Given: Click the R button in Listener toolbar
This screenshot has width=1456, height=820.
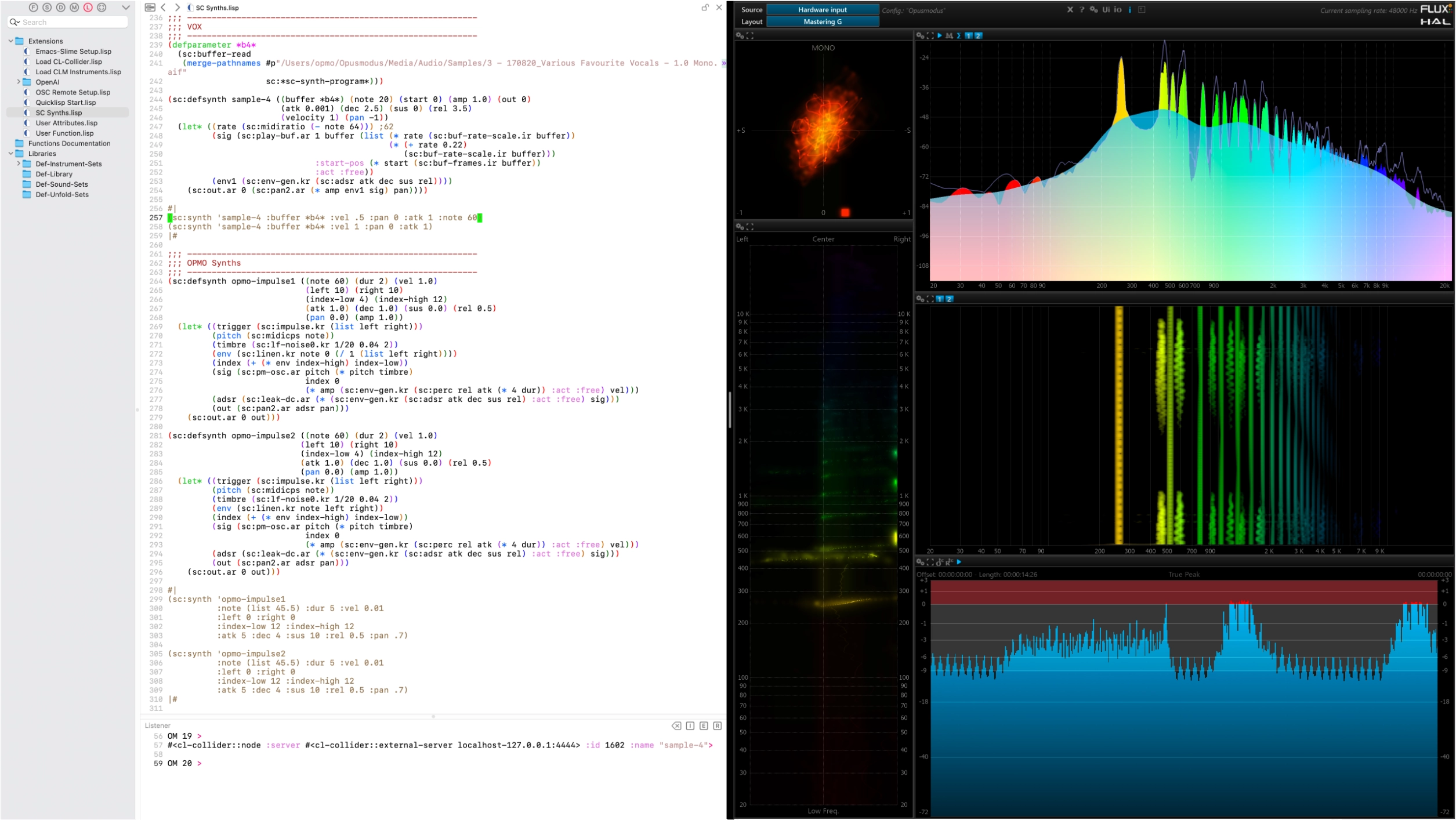Looking at the screenshot, I should [718, 725].
